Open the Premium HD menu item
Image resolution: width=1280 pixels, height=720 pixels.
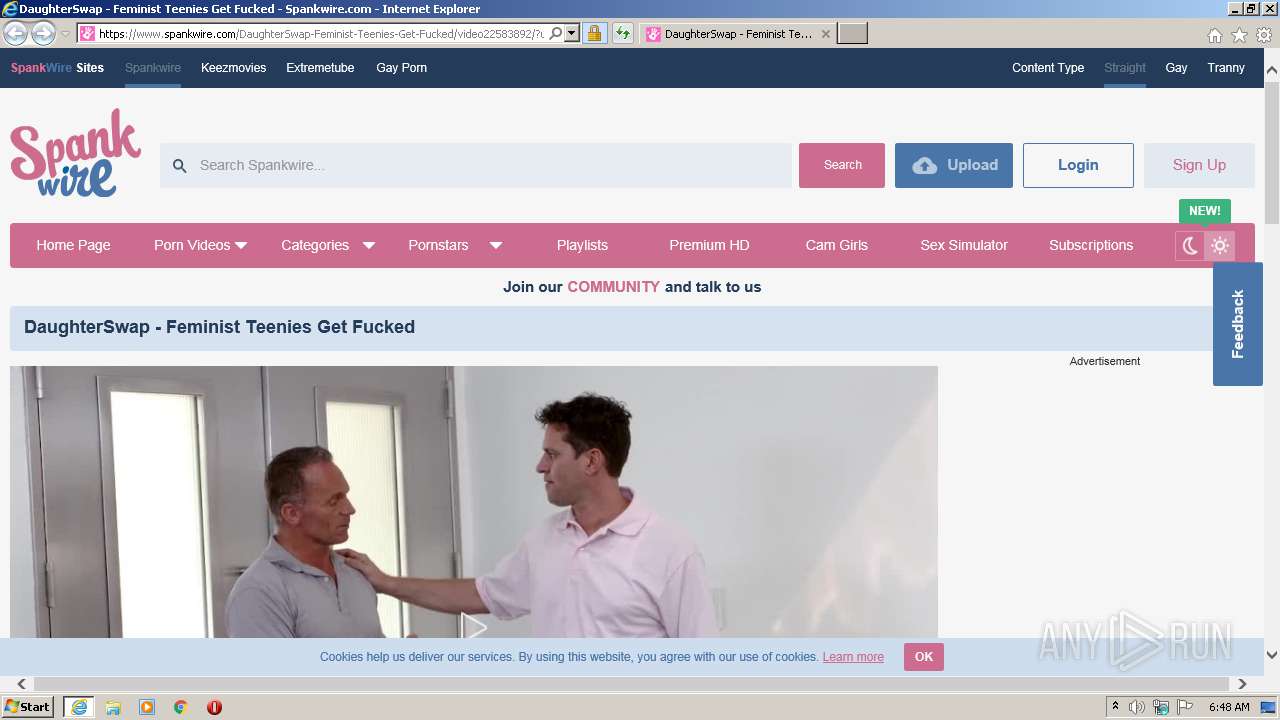pos(709,245)
